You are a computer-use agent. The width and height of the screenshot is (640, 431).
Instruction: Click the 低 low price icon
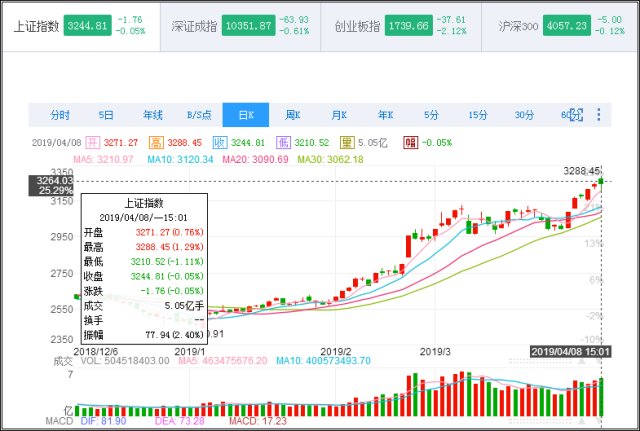[283, 142]
